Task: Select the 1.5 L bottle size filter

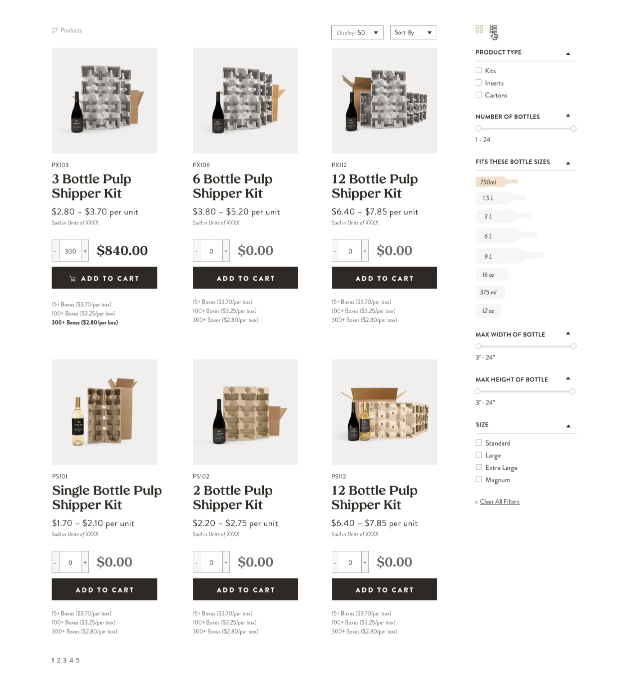Action: 501,198
